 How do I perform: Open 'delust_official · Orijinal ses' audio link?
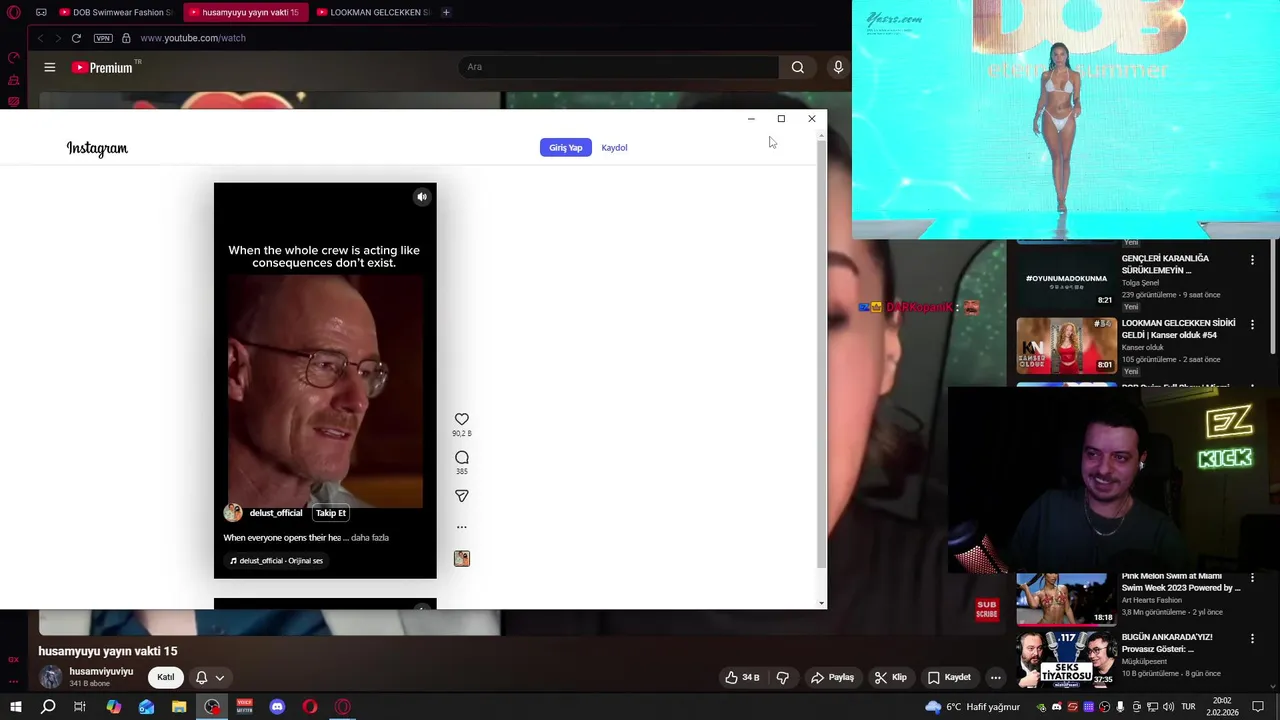[x=277, y=561]
